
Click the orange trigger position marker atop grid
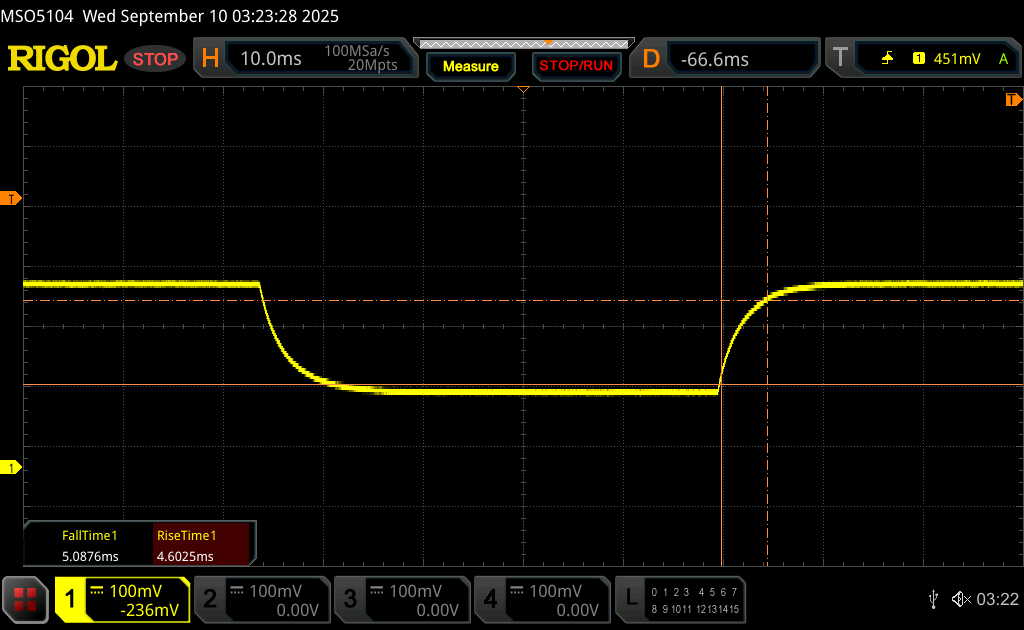(522, 91)
